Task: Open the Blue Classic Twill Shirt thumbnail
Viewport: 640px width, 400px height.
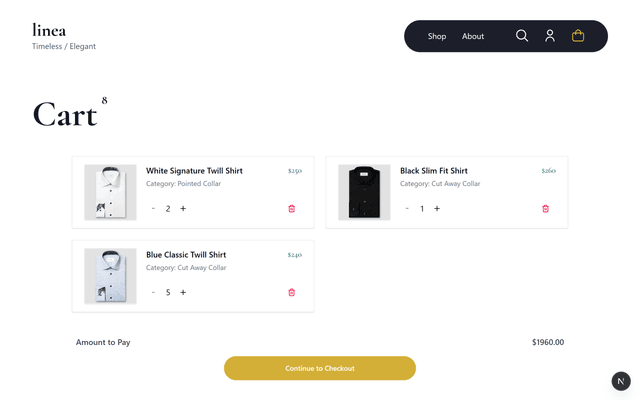Action: pyautogui.click(x=110, y=276)
